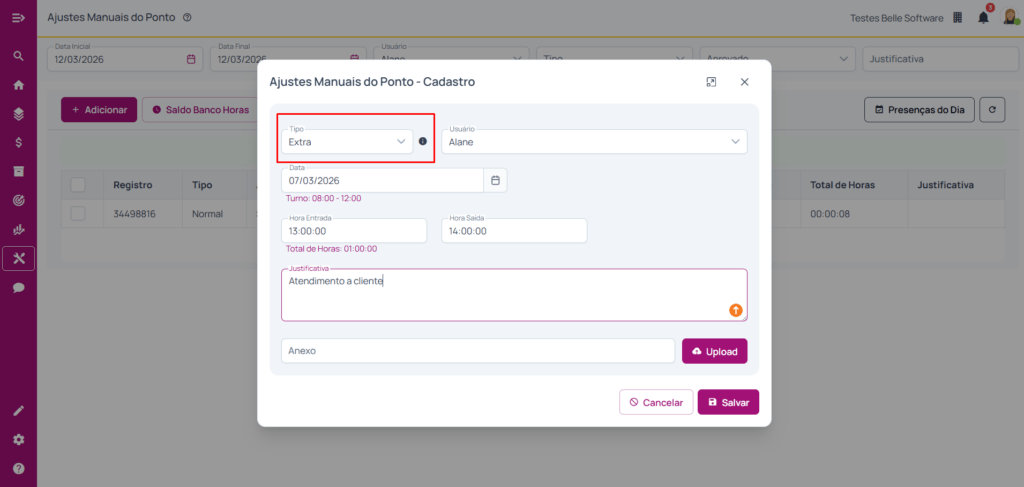Click the Hora Saída time field
The image size is (1024, 487).
(513, 230)
